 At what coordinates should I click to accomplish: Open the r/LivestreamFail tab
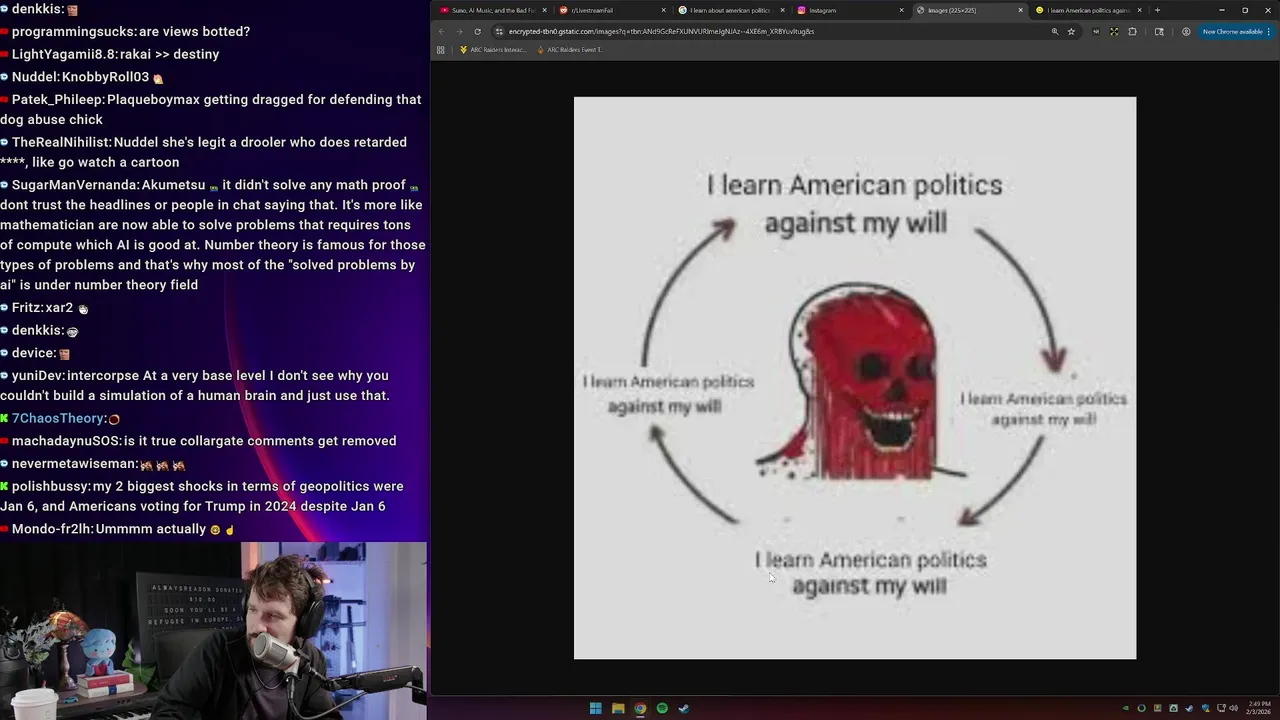611,10
